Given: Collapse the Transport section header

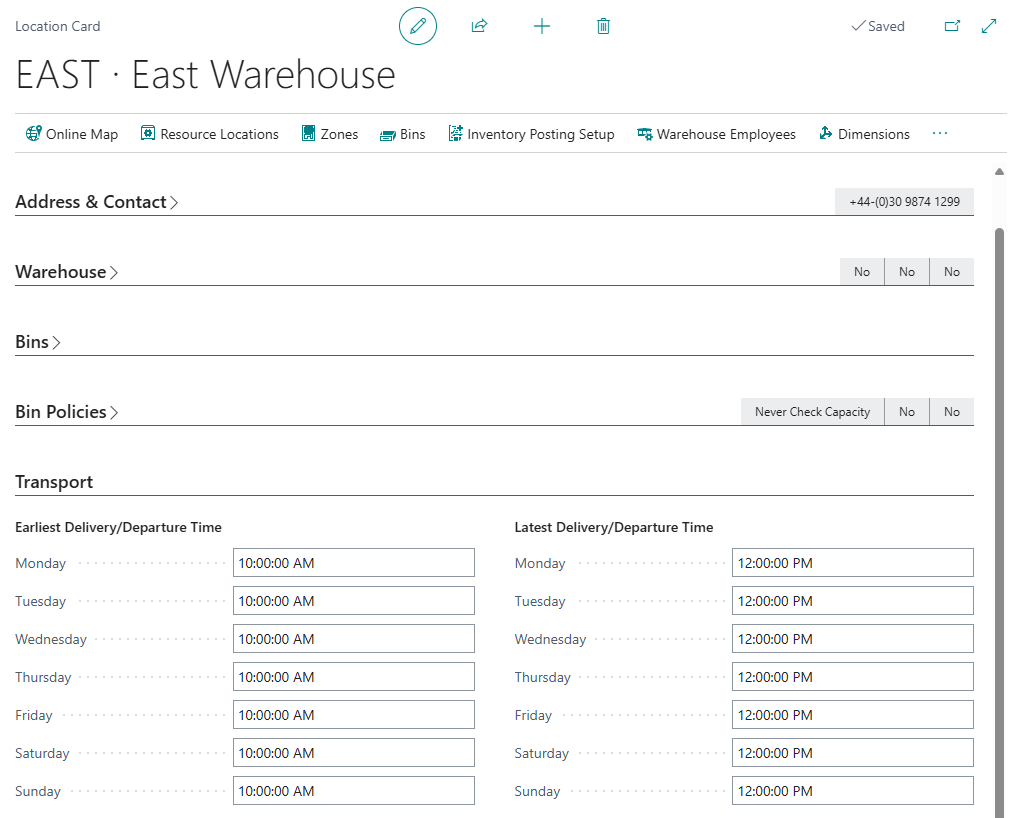Looking at the screenshot, I should (54, 482).
